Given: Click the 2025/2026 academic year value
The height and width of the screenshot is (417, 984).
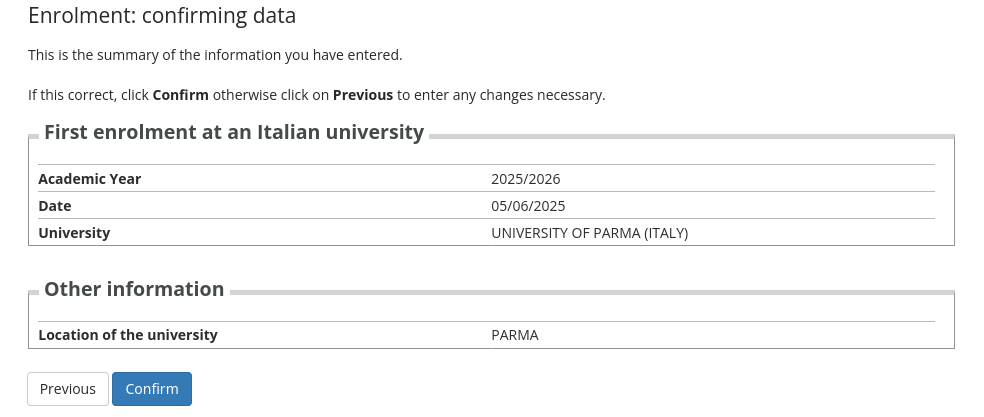Looking at the screenshot, I should tap(525, 179).
